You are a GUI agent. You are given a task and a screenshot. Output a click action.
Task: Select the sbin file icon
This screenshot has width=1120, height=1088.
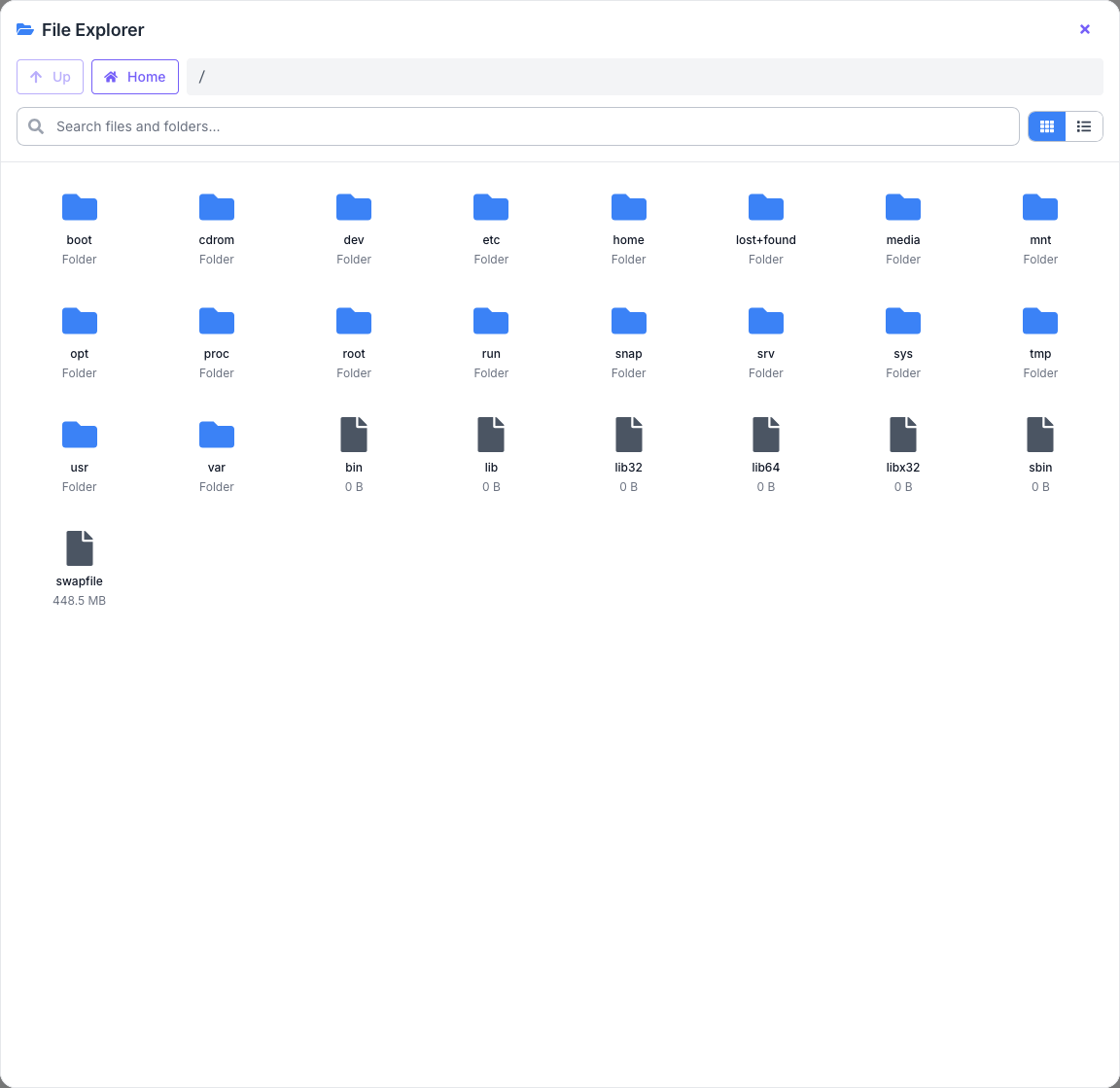(1040, 435)
